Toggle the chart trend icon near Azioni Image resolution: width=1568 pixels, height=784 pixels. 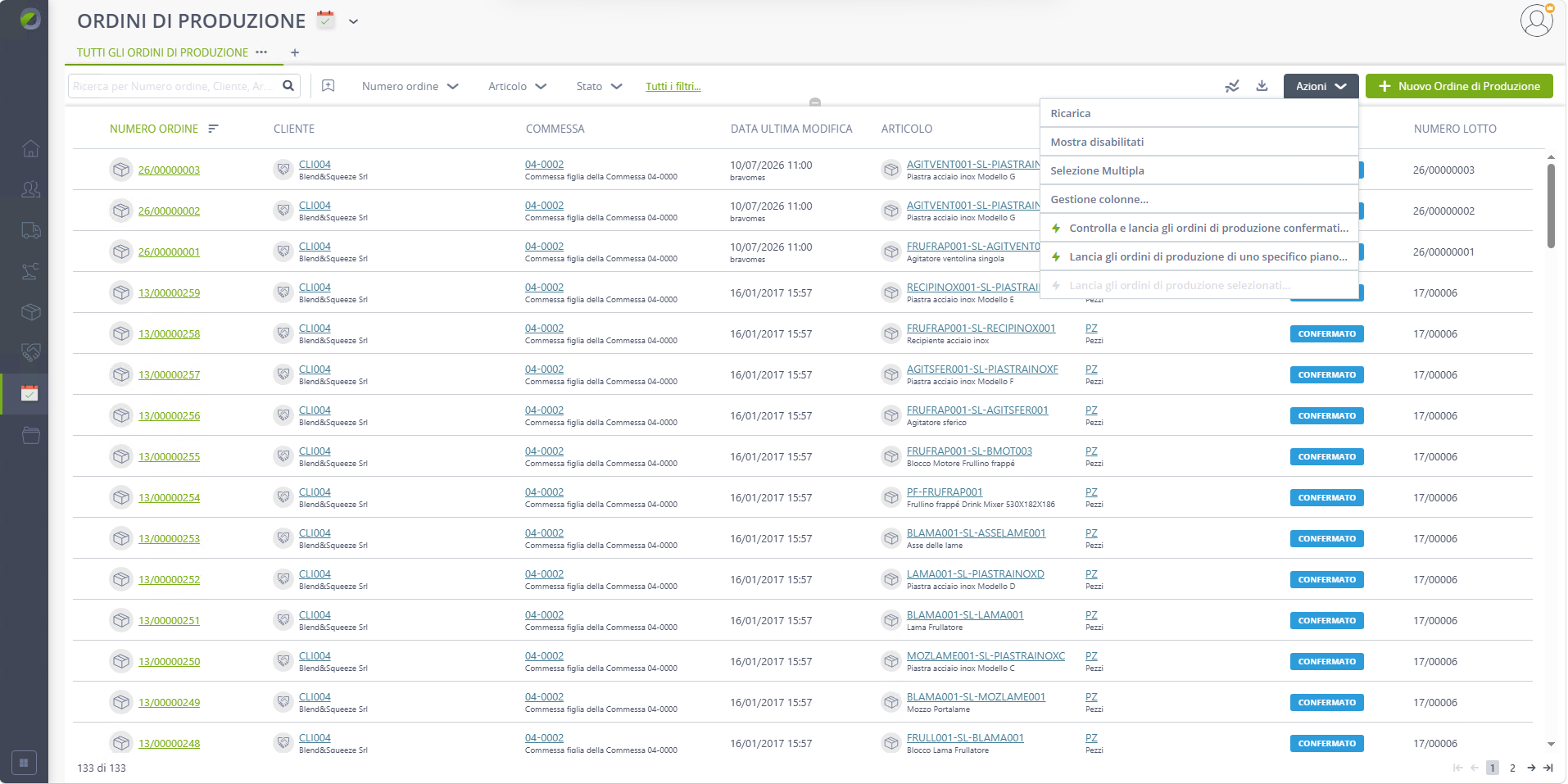(x=1232, y=86)
